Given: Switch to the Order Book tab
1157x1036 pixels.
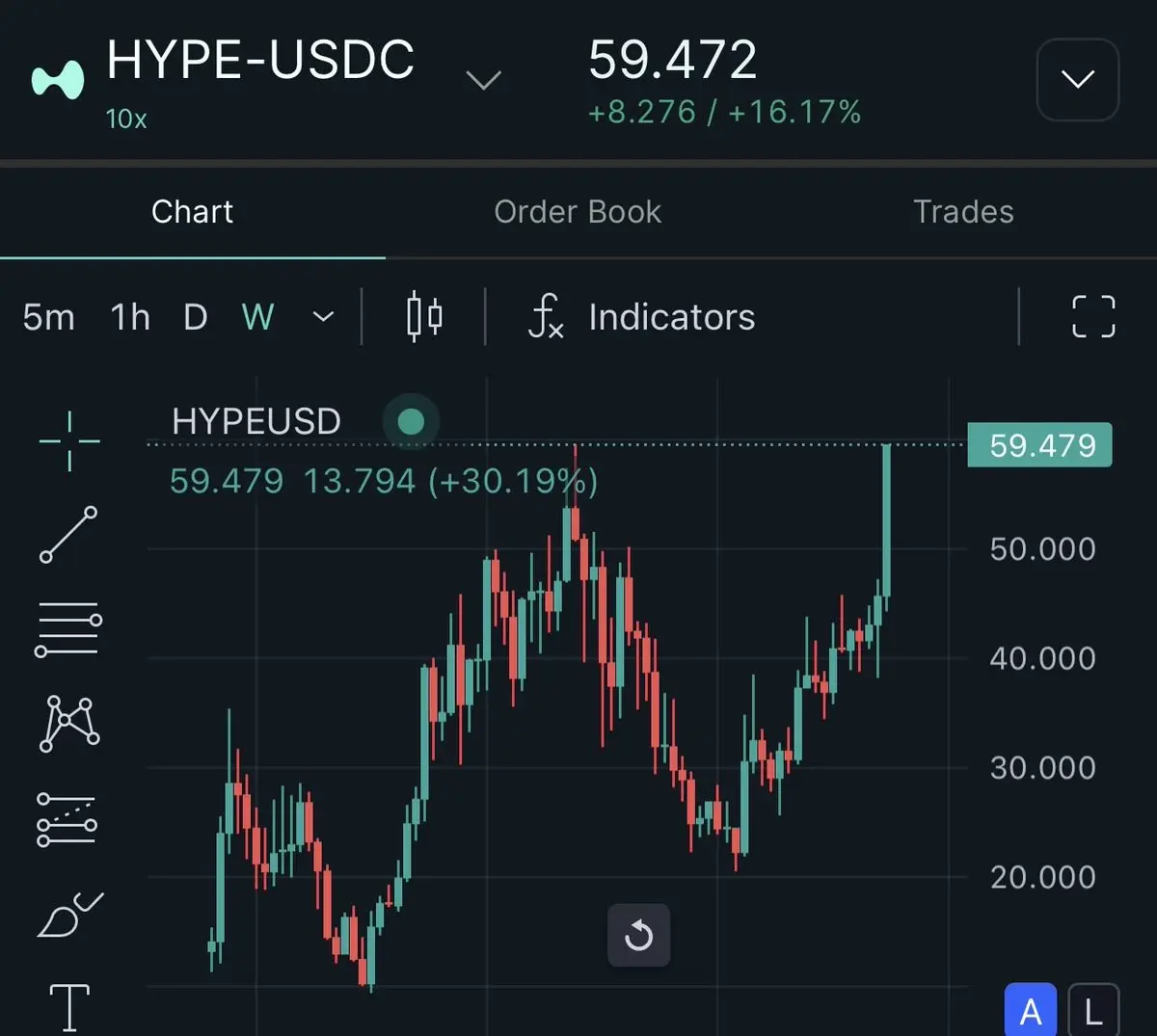Looking at the screenshot, I should coord(578,212).
